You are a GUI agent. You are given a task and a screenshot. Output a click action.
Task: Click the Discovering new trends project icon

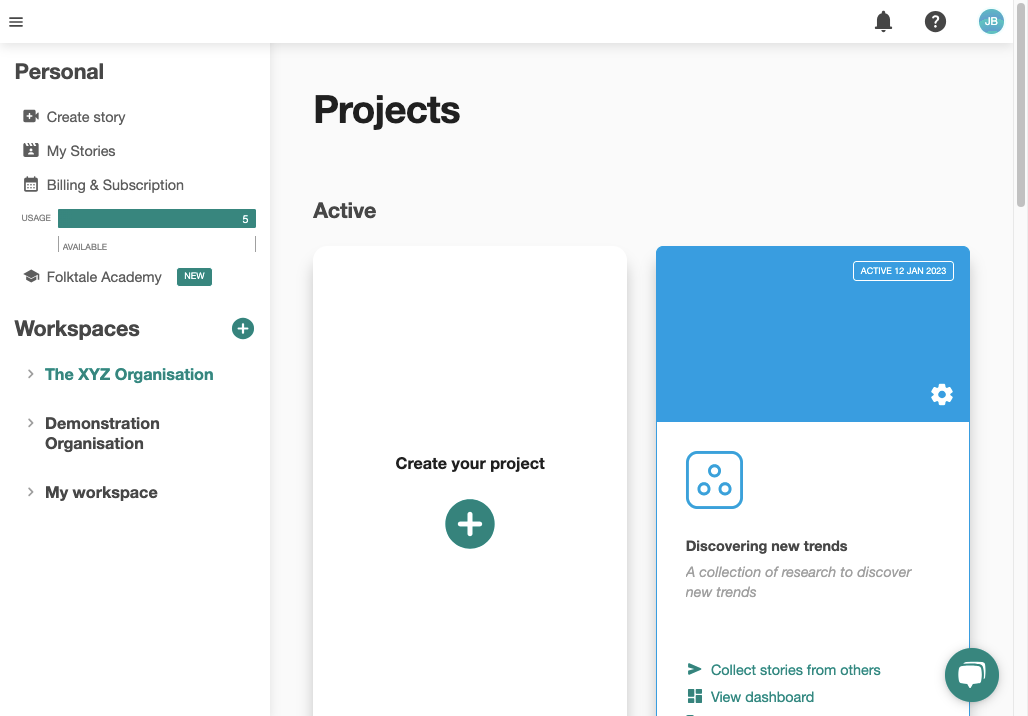[714, 480]
